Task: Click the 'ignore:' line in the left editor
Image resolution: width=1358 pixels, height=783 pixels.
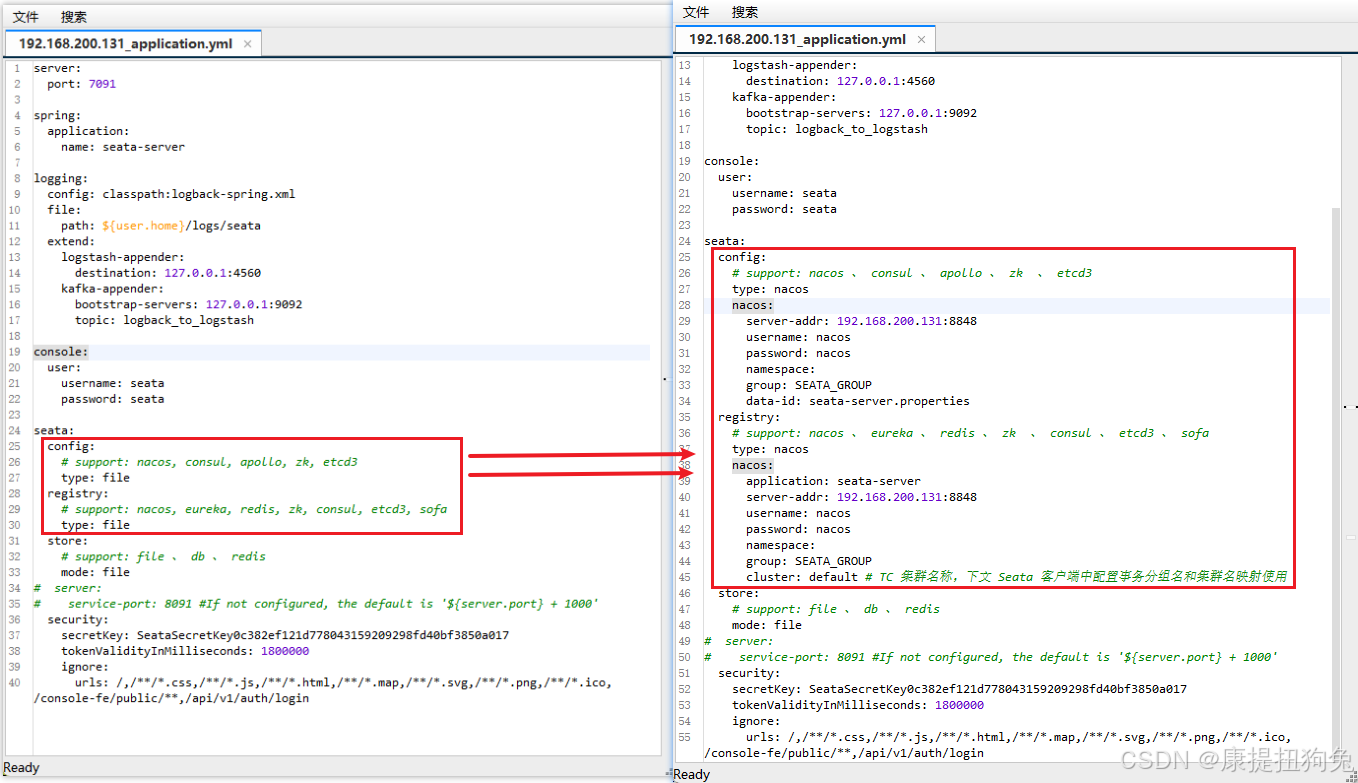Action: point(84,667)
